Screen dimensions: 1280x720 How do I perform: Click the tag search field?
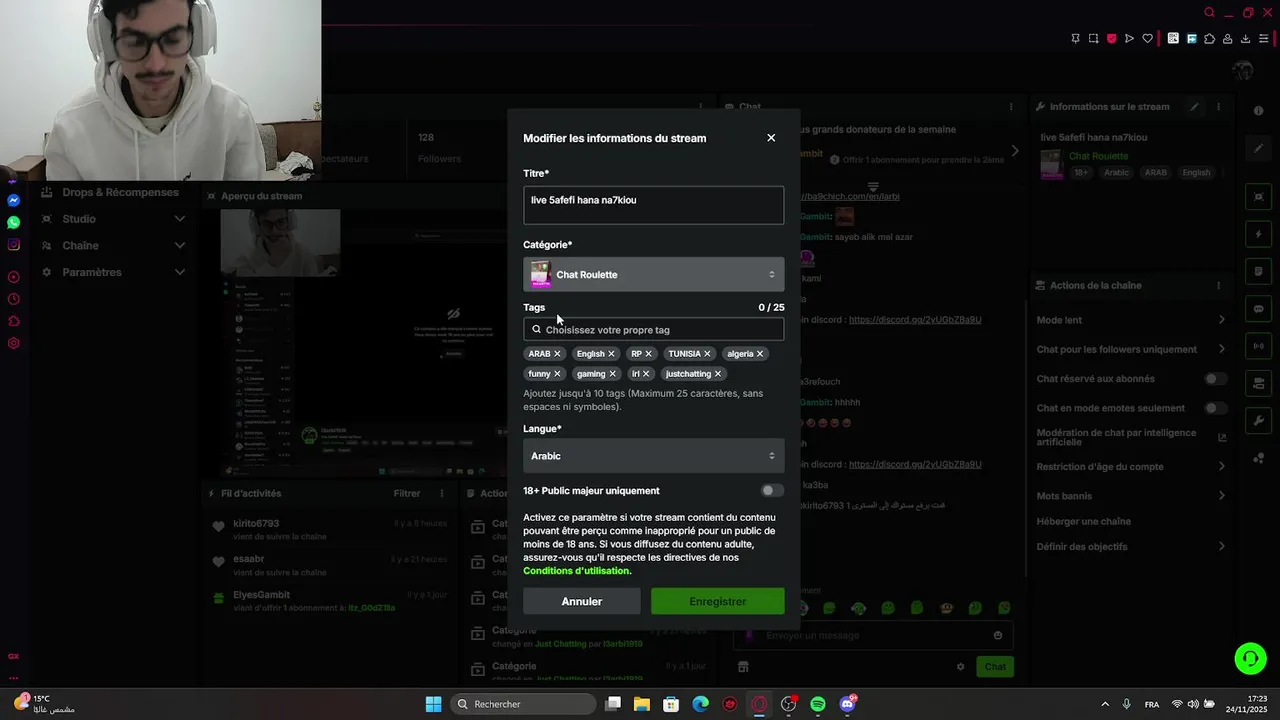pos(653,330)
